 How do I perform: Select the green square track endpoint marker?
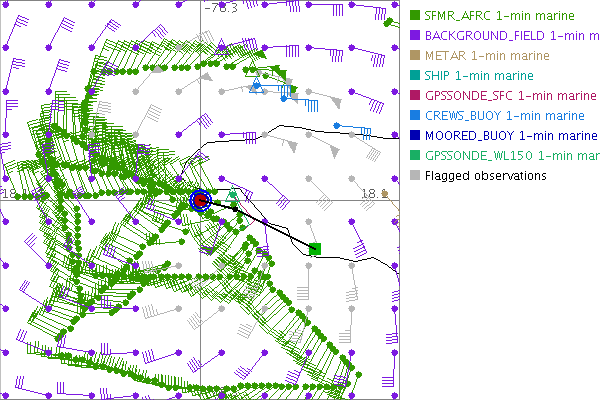click(x=315, y=248)
